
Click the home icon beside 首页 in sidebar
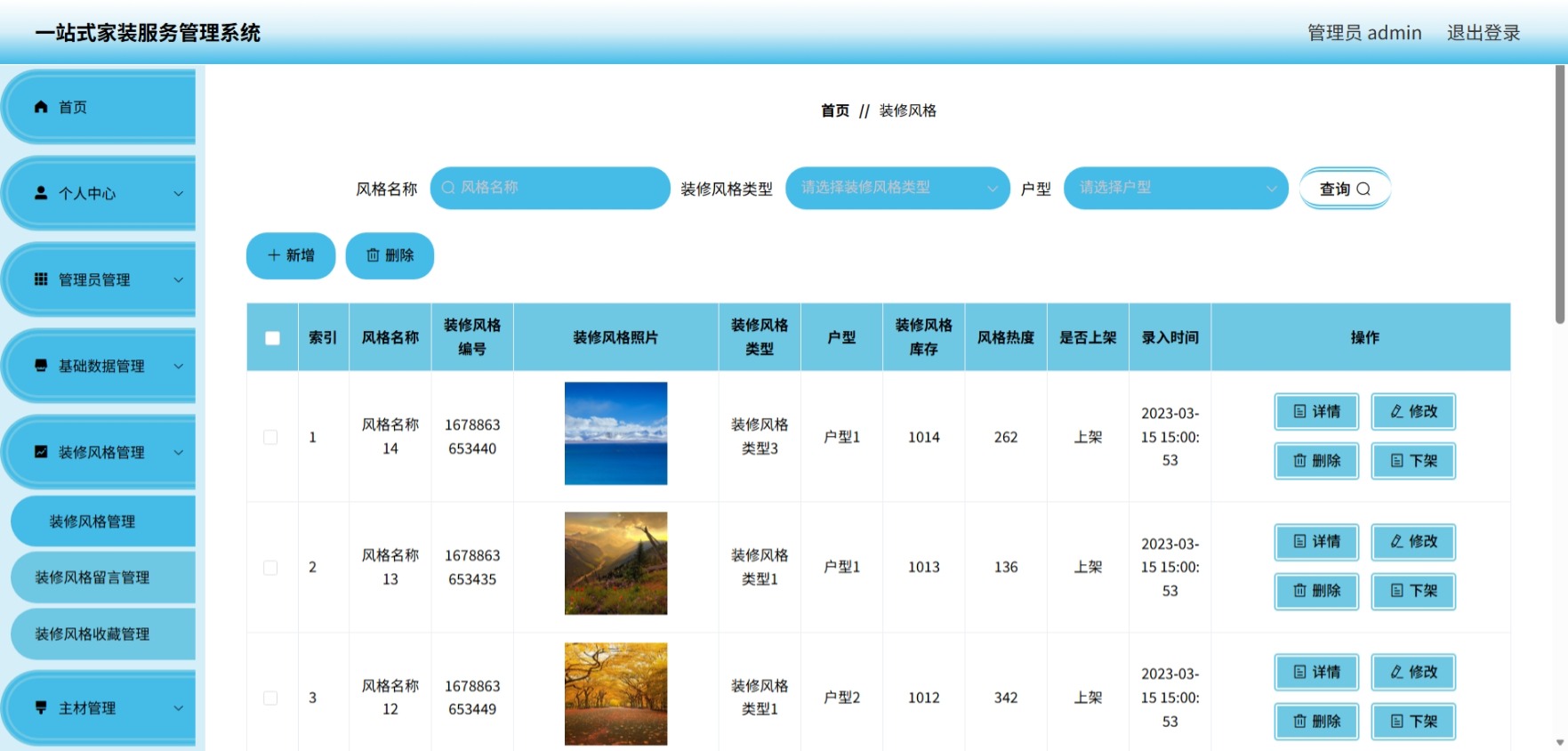41,107
